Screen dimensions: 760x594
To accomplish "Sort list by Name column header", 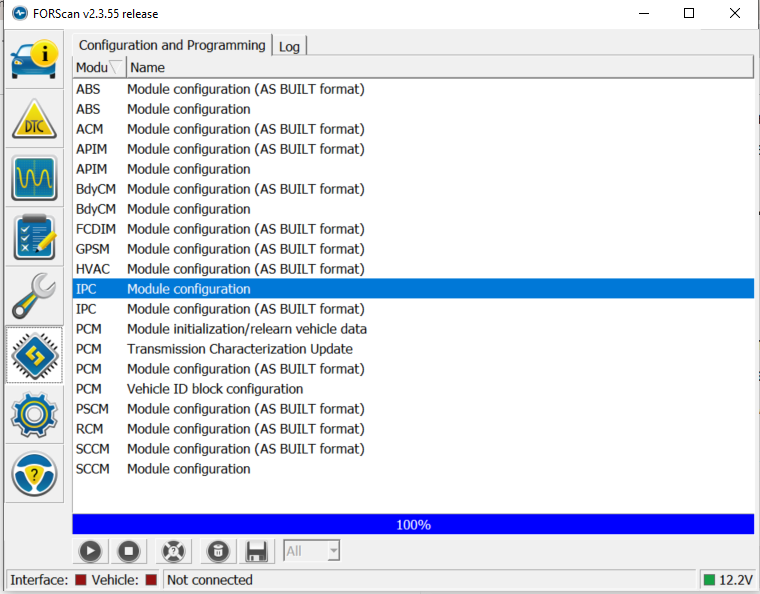I will point(438,67).
